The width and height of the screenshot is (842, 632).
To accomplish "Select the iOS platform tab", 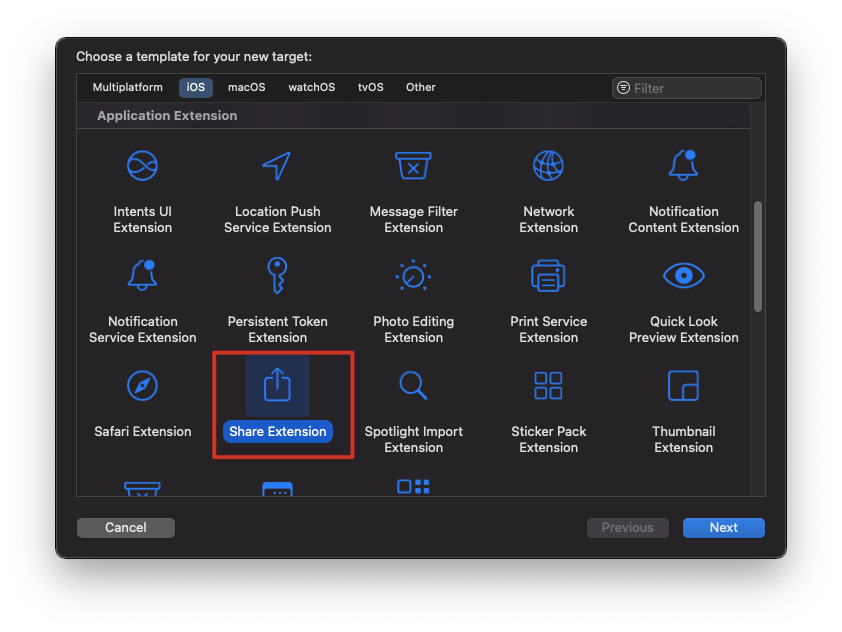I will pos(195,87).
